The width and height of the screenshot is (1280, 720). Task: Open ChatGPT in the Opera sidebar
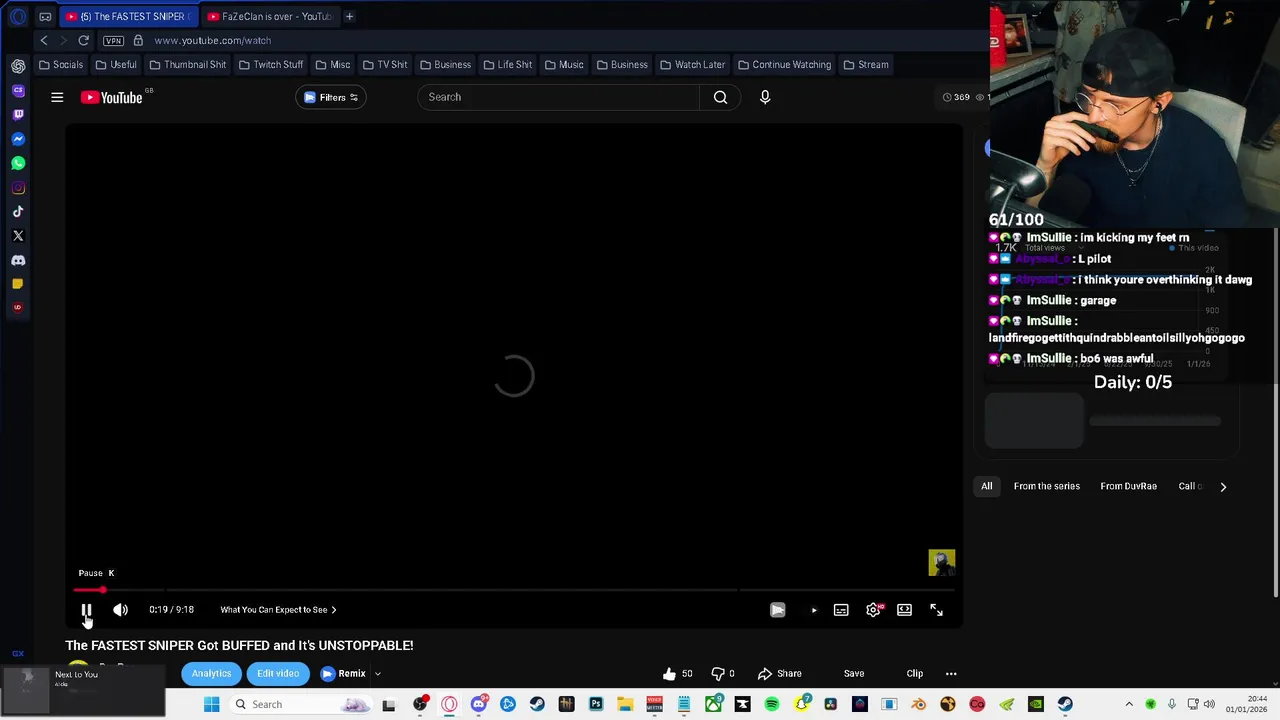[x=18, y=66]
